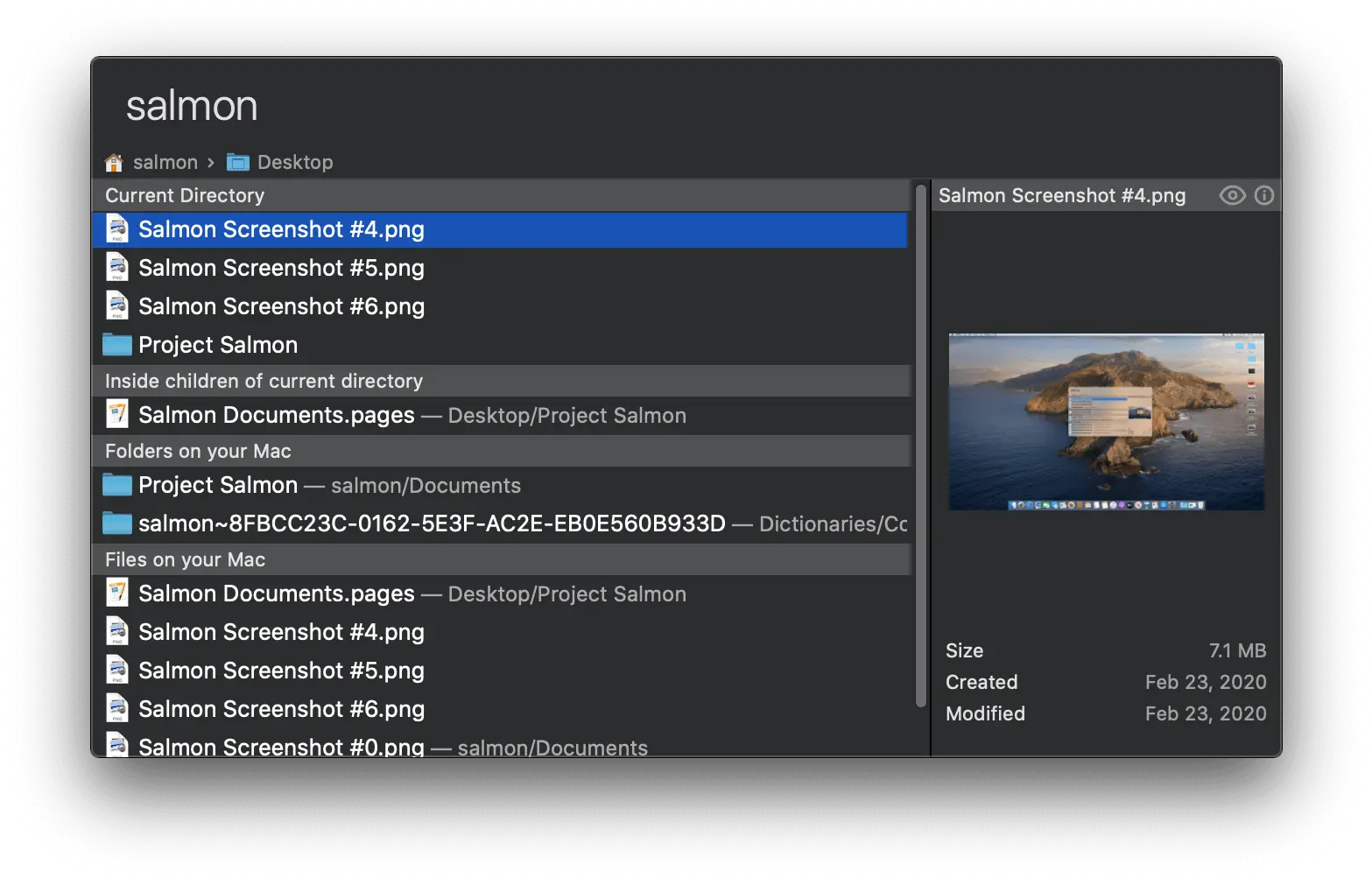This screenshot has width=1372, height=878.
Task: Click the 'Files on your Mac' section header
Action: click(185, 559)
